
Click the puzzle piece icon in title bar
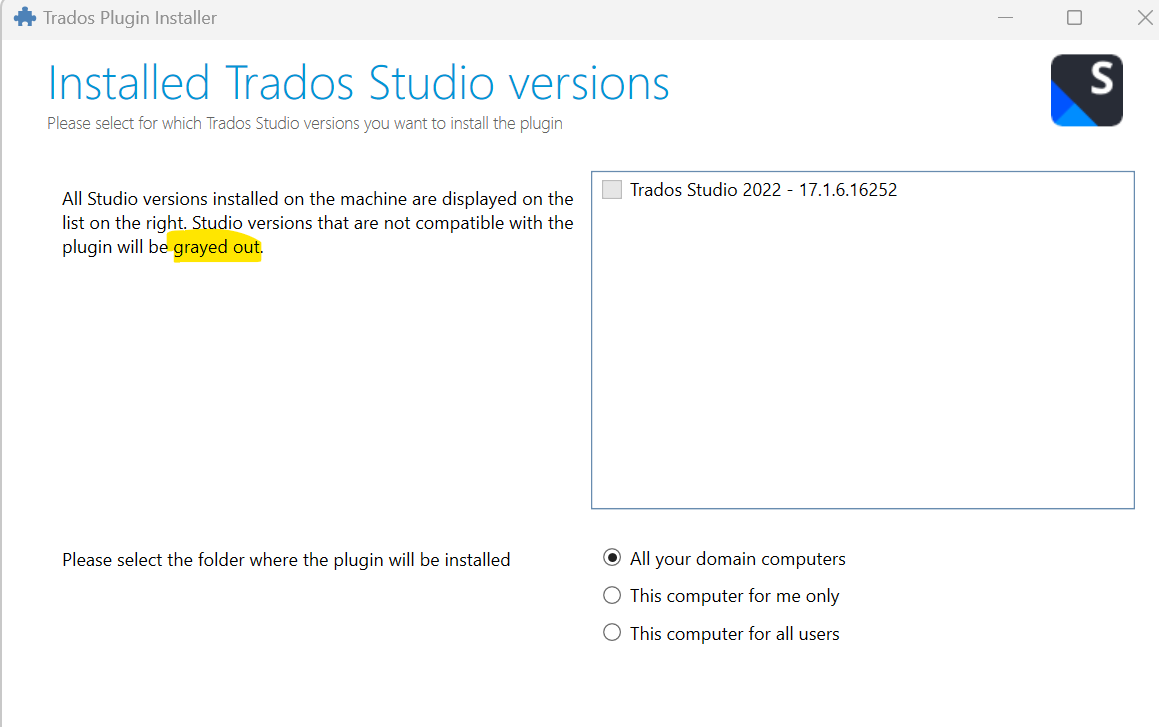click(x=24, y=18)
